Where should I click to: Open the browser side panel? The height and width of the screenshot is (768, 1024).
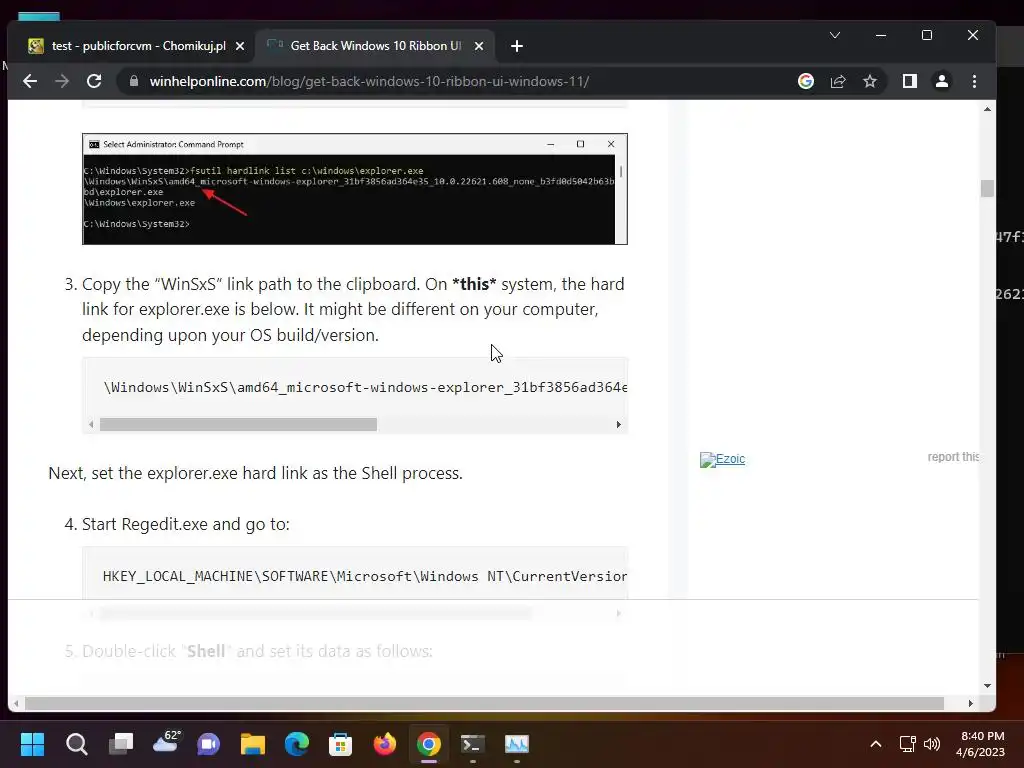coord(910,81)
